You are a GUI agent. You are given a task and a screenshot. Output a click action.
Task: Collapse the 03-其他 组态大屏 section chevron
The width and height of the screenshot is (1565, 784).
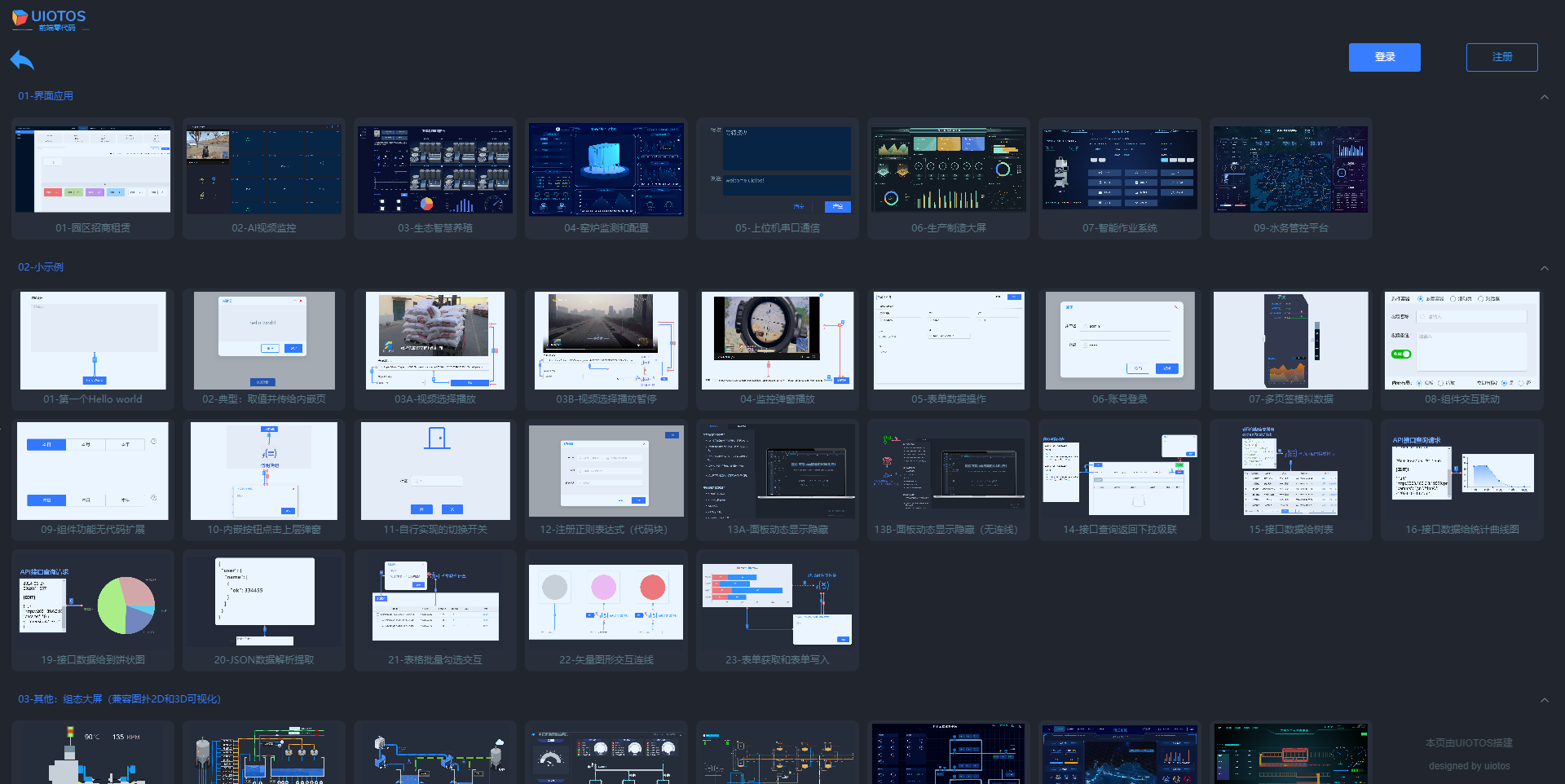click(1544, 700)
